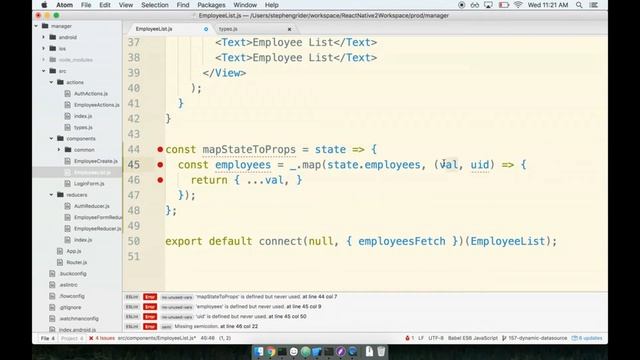Open AuthActions.js in tree
The width and height of the screenshot is (640, 360).
click(x=91, y=93)
